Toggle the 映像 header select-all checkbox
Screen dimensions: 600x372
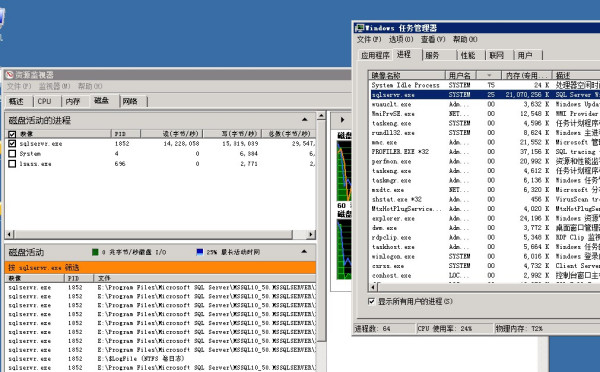[12, 134]
